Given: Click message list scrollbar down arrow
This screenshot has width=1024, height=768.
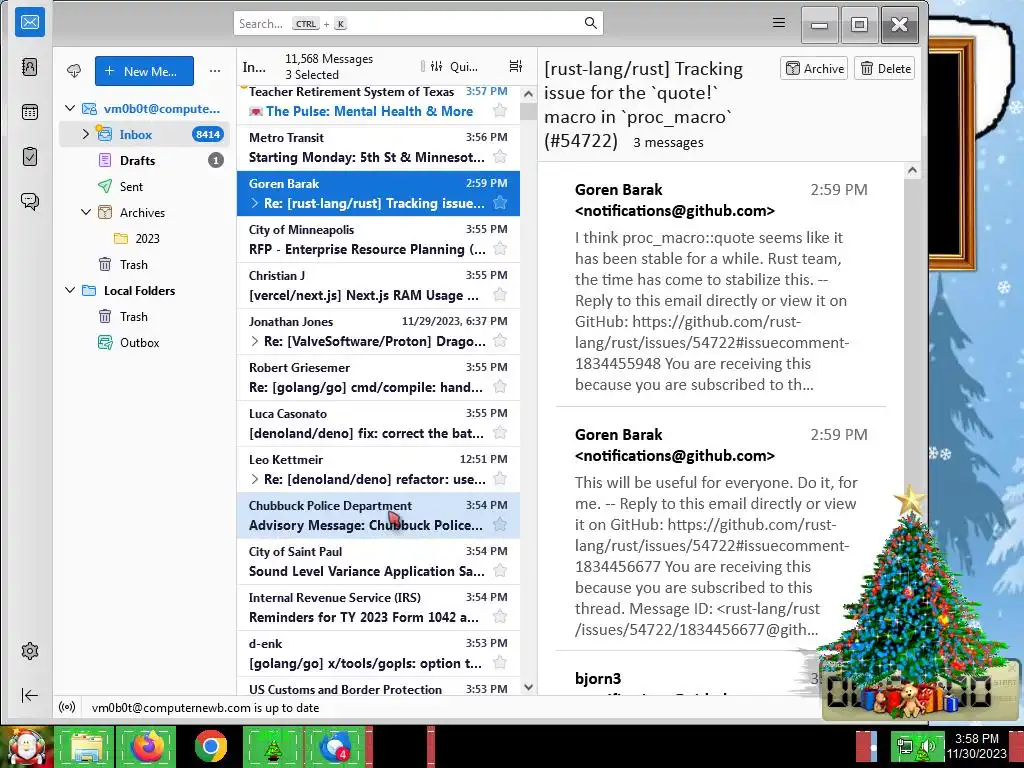Looking at the screenshot, I should (x=528, y=688).
